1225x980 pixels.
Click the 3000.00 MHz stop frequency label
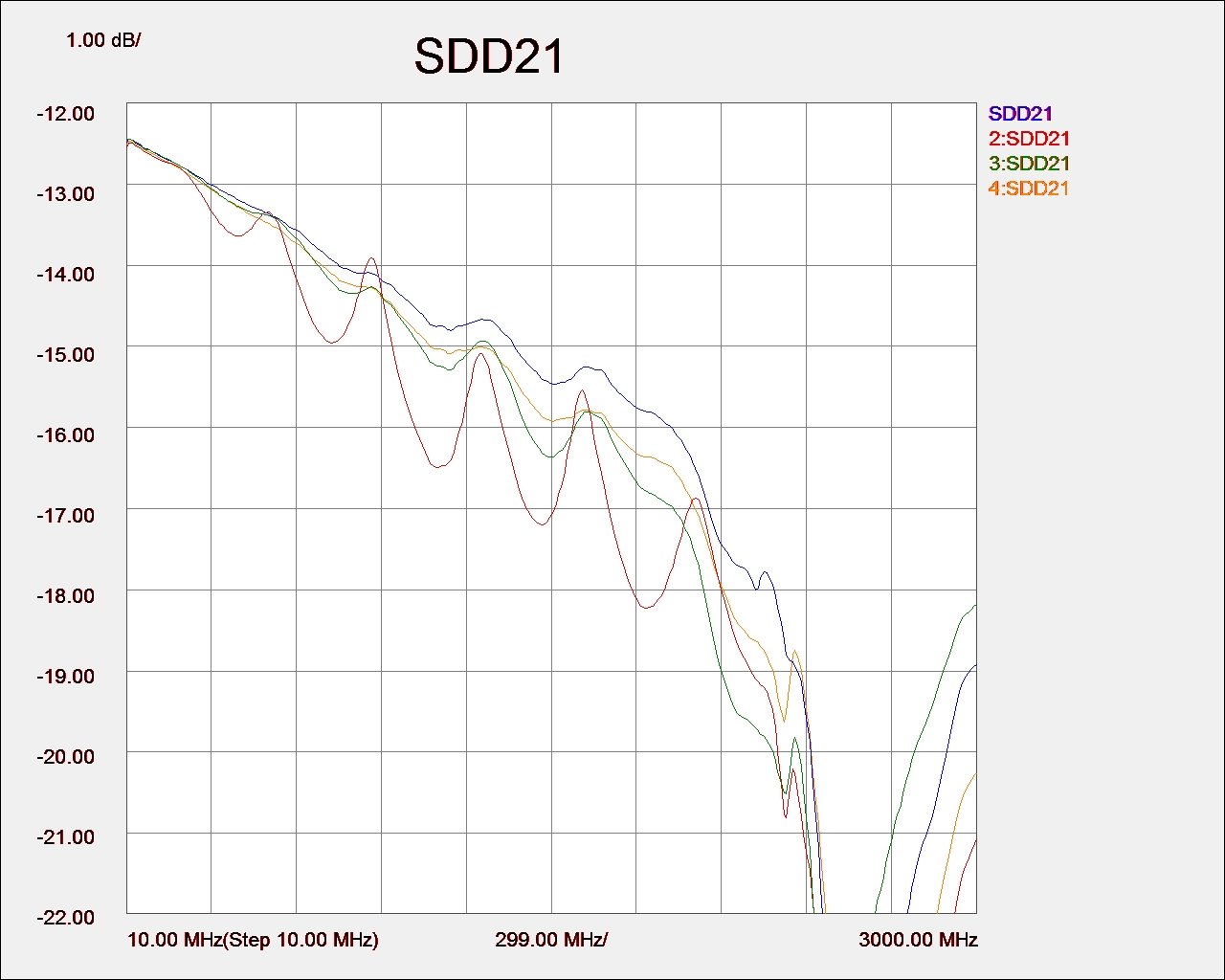pos(918,940)
